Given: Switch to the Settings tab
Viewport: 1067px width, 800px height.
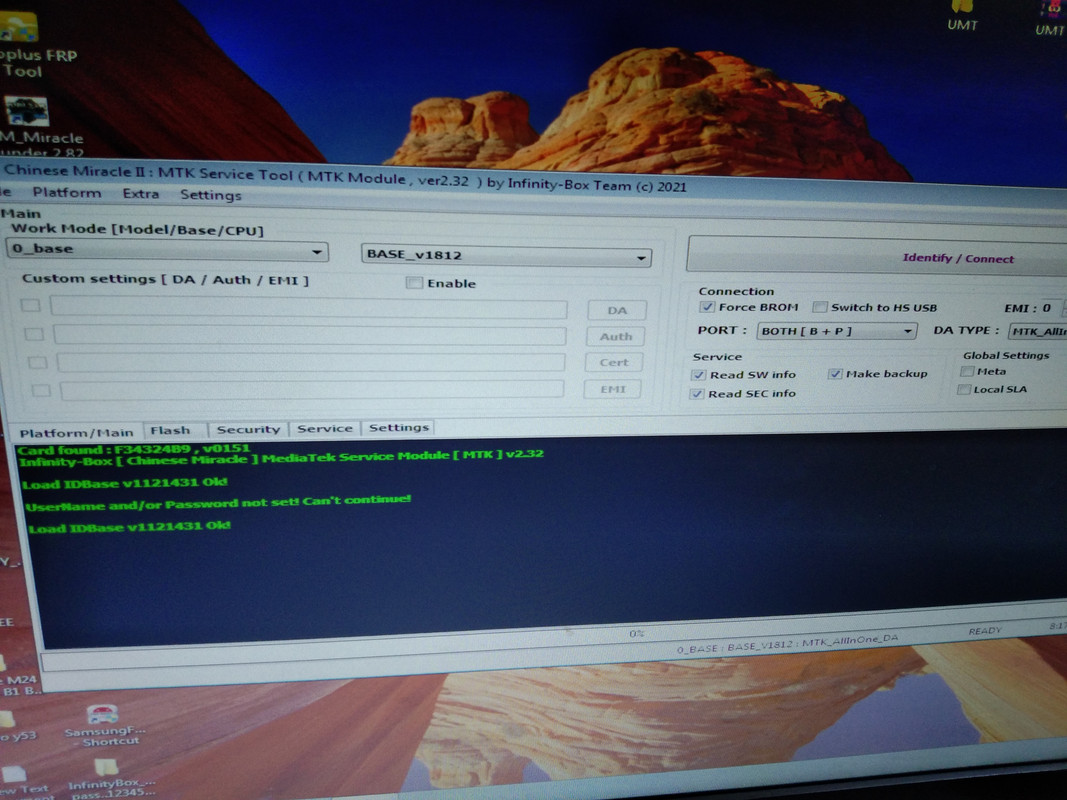Looking at the screenshot, I should tap(399, 427).
